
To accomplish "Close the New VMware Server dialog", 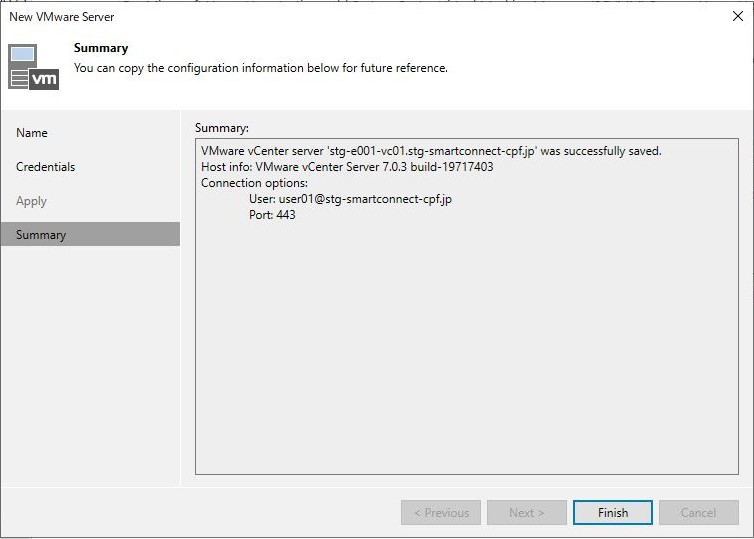I will pos(738,16).
